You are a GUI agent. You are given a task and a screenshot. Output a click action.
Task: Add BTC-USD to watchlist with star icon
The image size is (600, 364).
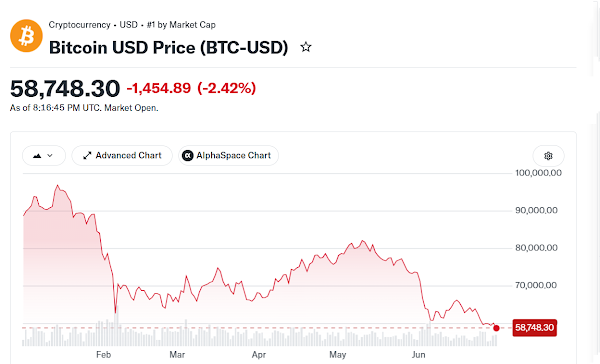coord(306,47)
